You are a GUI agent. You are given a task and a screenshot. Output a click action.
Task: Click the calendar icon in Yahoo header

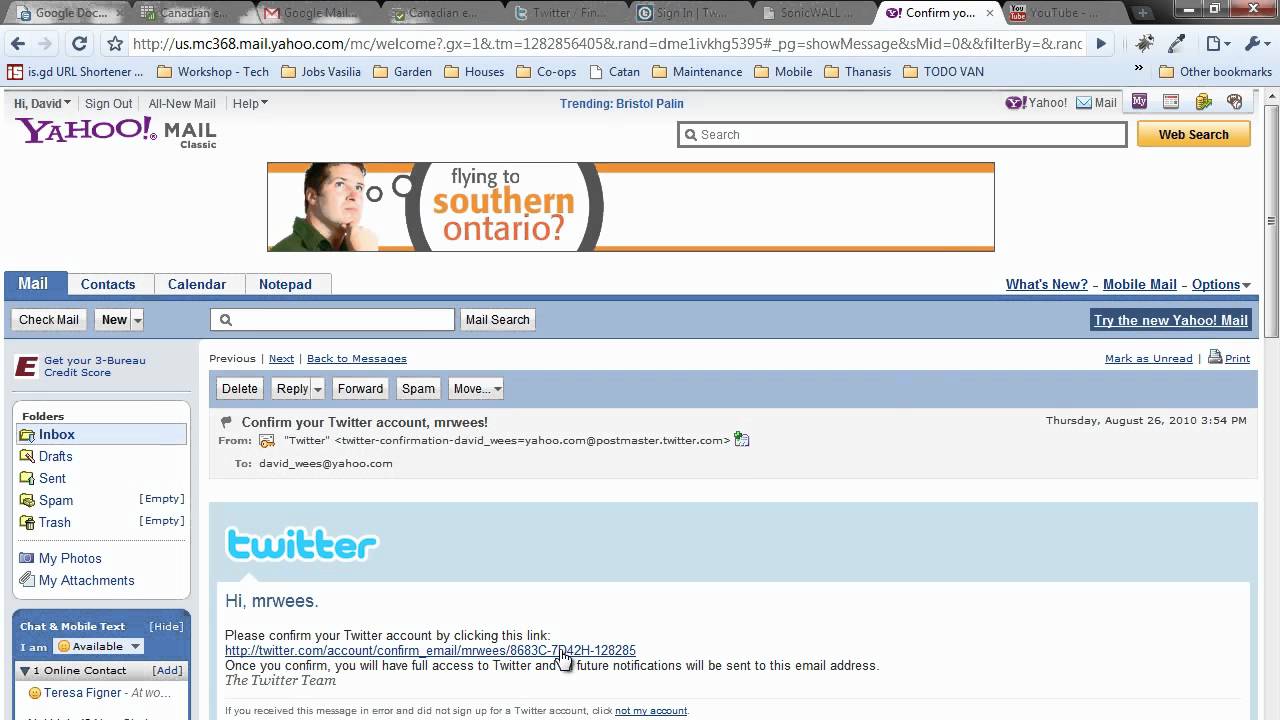coord(1171,102)
